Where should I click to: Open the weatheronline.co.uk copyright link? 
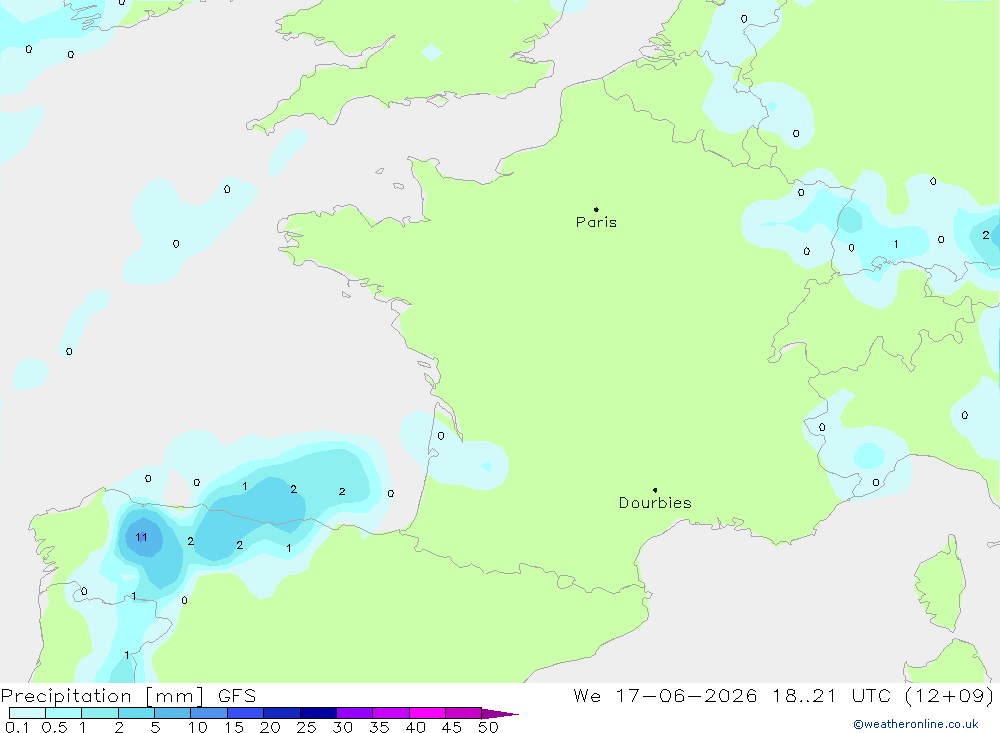916,724
